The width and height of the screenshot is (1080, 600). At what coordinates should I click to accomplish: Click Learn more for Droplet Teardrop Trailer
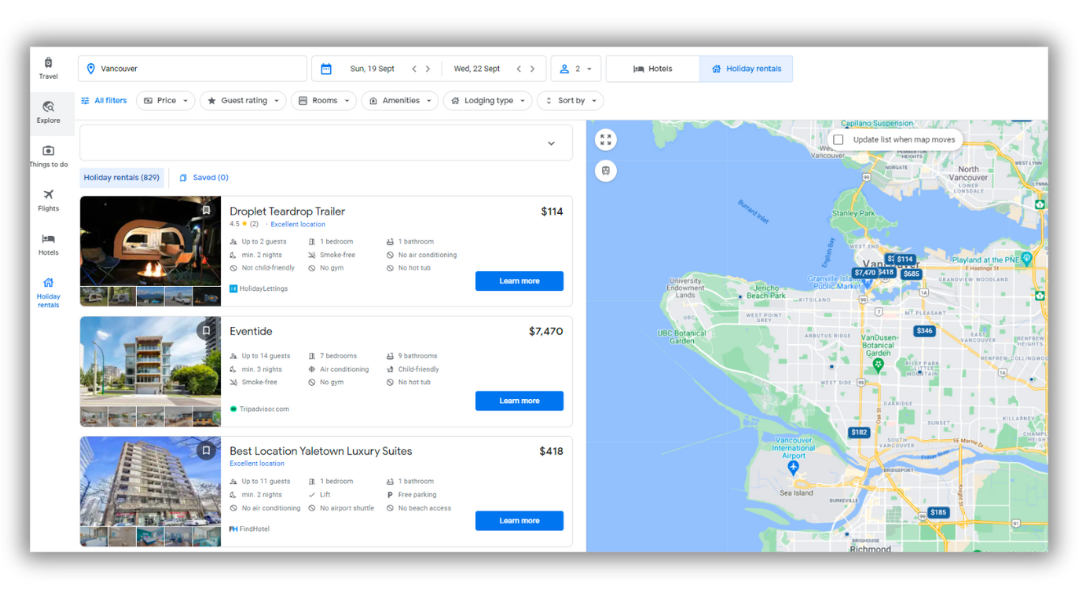(519, 281)
